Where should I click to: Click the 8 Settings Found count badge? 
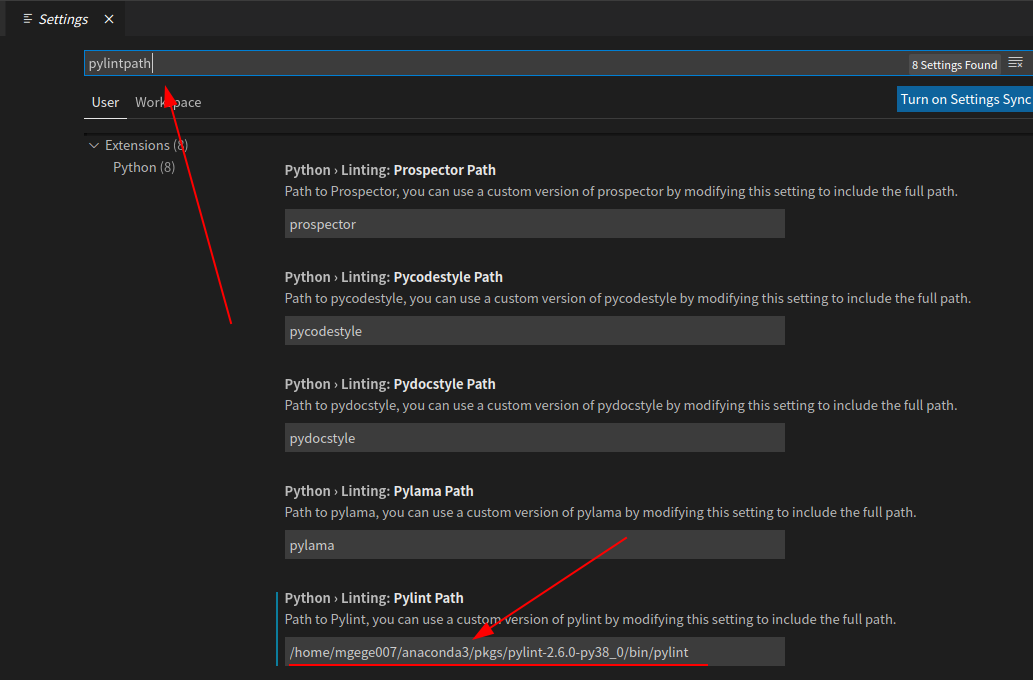954,65
